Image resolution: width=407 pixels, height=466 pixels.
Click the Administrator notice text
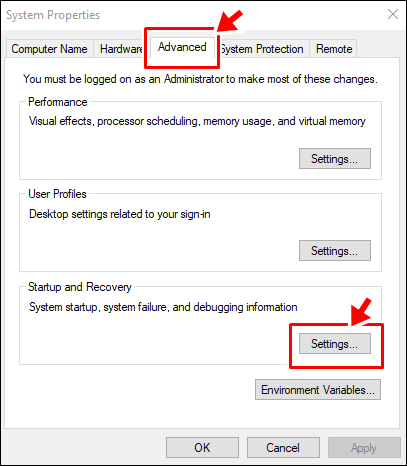(x=200, y=79)
